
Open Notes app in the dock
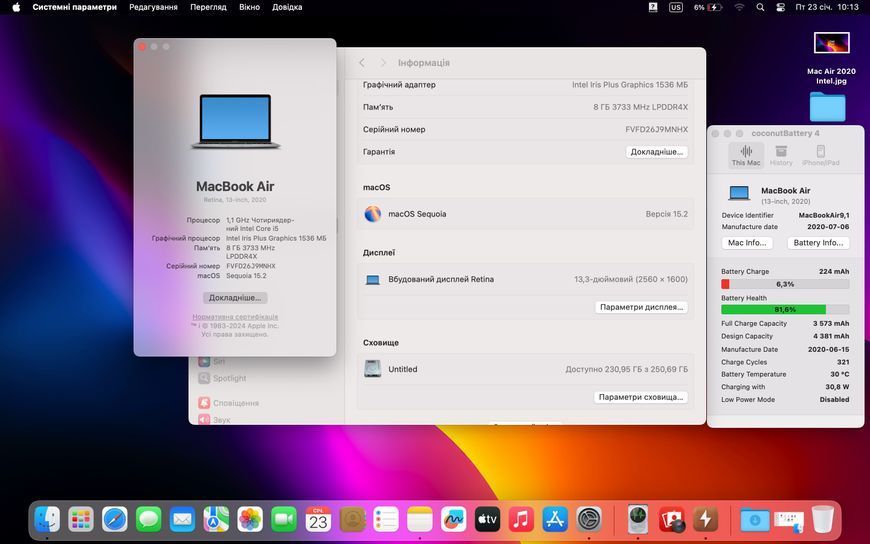[x=420, y=520]
